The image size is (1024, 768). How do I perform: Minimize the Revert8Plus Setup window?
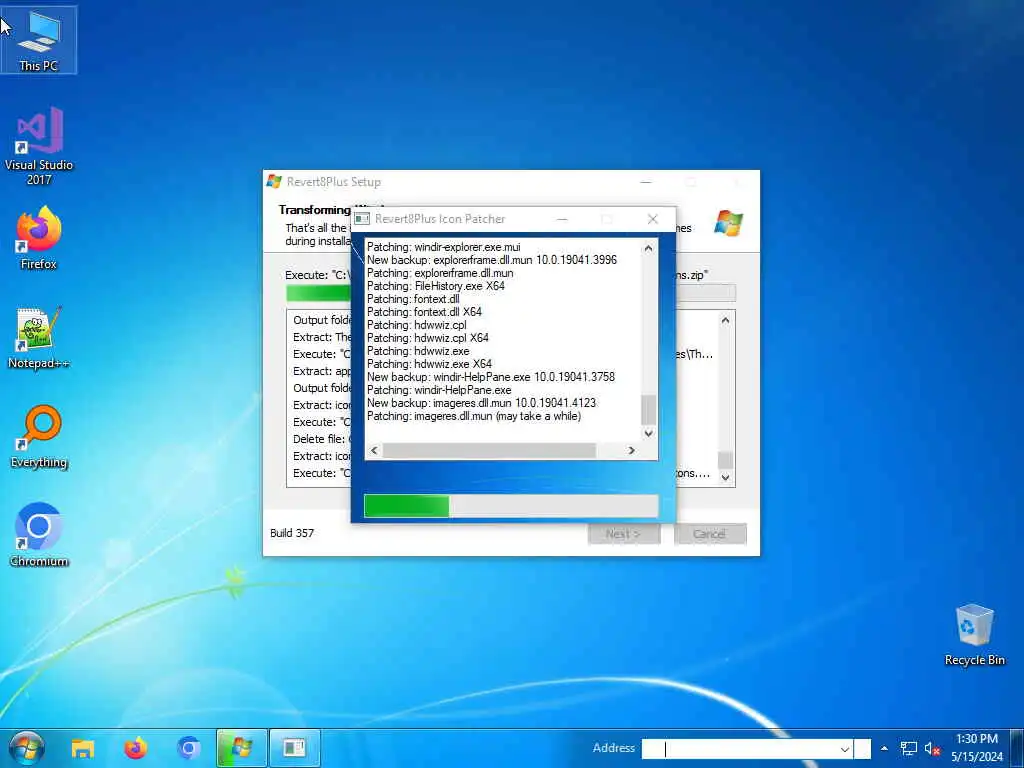[x=646, y=182]
